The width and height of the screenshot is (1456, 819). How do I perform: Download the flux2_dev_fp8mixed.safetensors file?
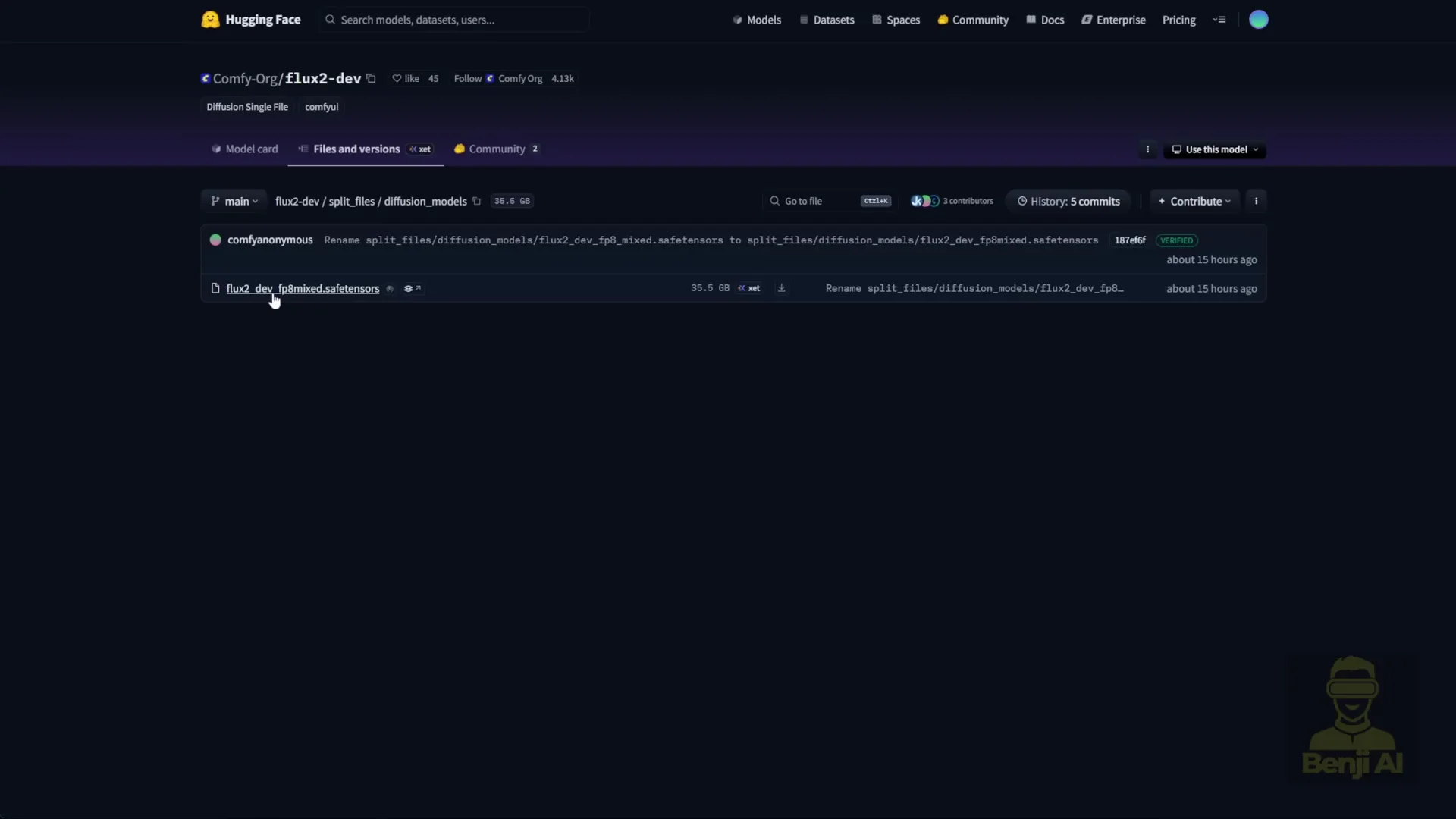pos(781,288)
